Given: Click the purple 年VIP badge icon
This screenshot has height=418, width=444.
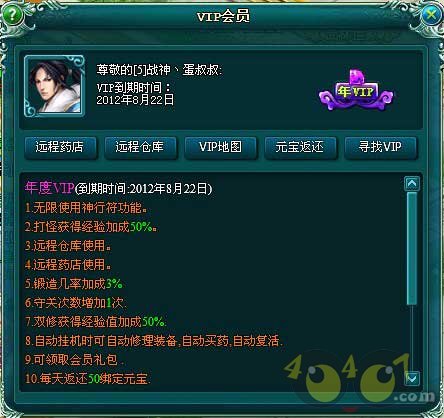Looking at the screenshot, I should [356, 91].
